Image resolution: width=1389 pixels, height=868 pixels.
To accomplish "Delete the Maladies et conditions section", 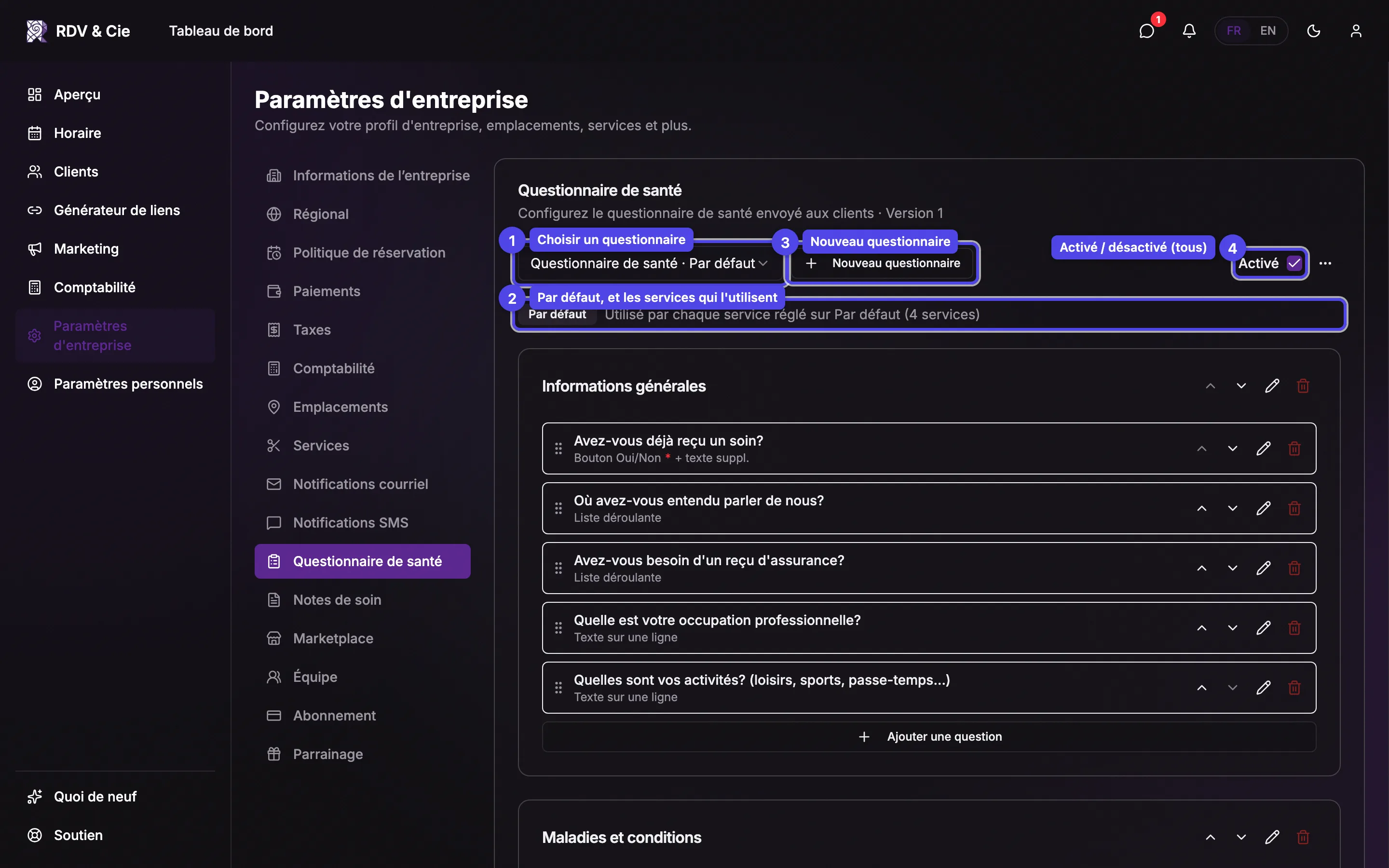I will coord(1303,837).
